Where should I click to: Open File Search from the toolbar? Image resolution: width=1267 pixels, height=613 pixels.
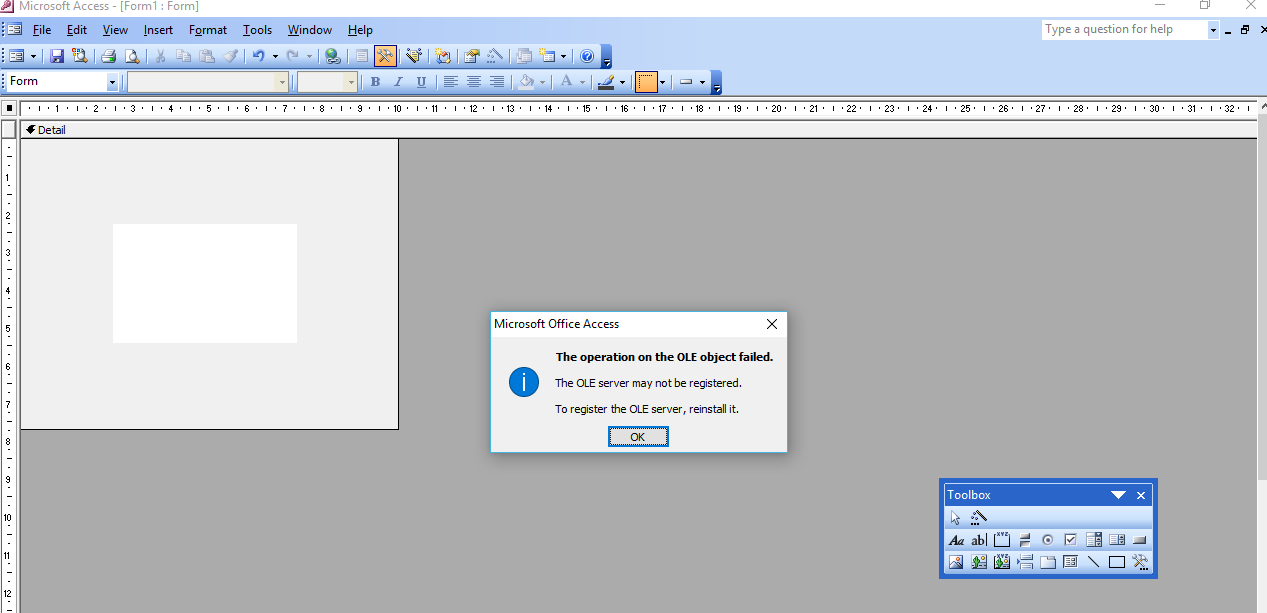(x=79, y=56)
